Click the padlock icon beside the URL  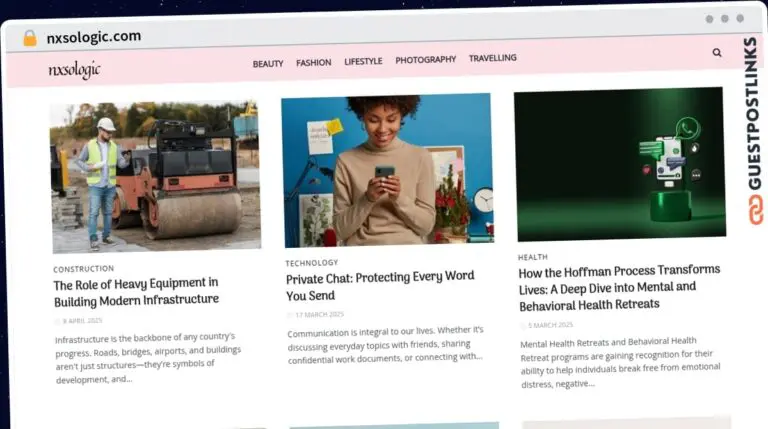pyautogui.click(x=30, y=38)
